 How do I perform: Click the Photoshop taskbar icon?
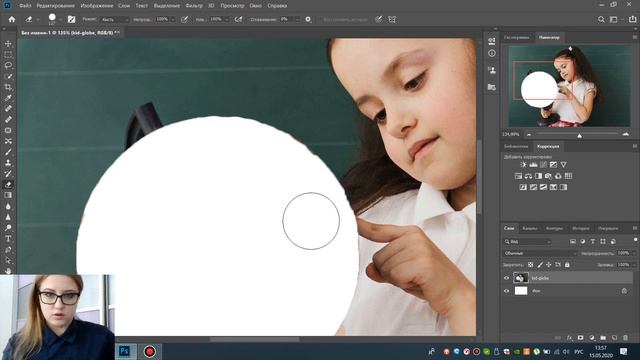click(124, 351)
